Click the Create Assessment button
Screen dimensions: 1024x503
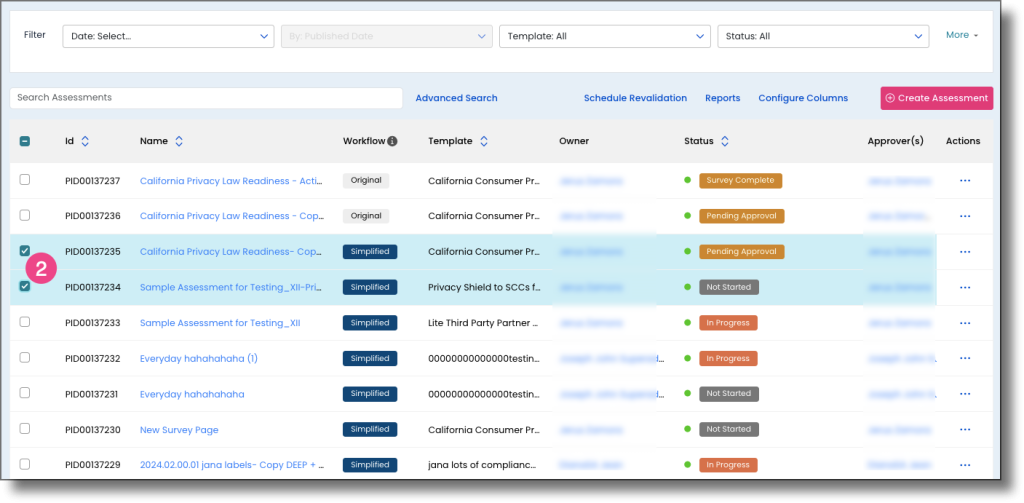click(x=936, y=98)
